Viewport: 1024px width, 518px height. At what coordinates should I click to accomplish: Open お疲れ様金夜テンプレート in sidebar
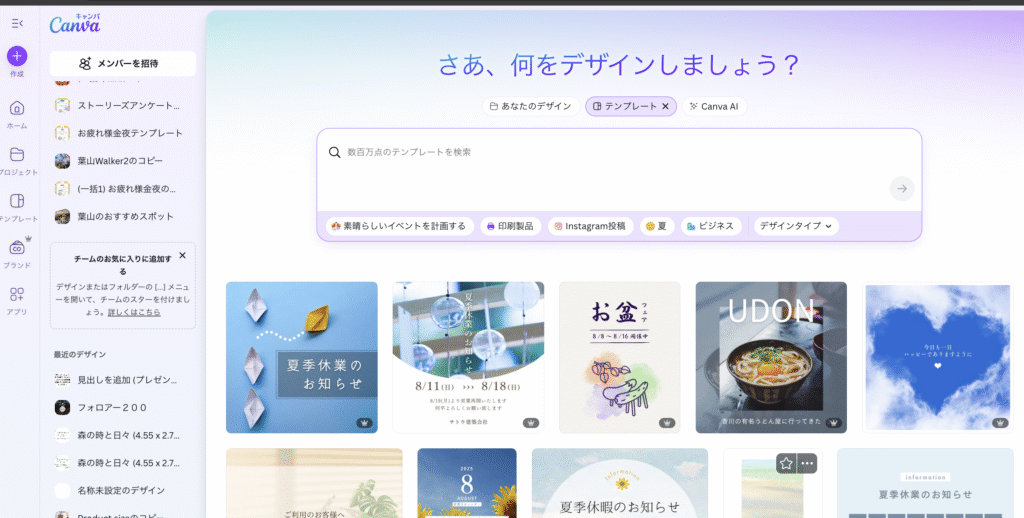coord(123,133)
